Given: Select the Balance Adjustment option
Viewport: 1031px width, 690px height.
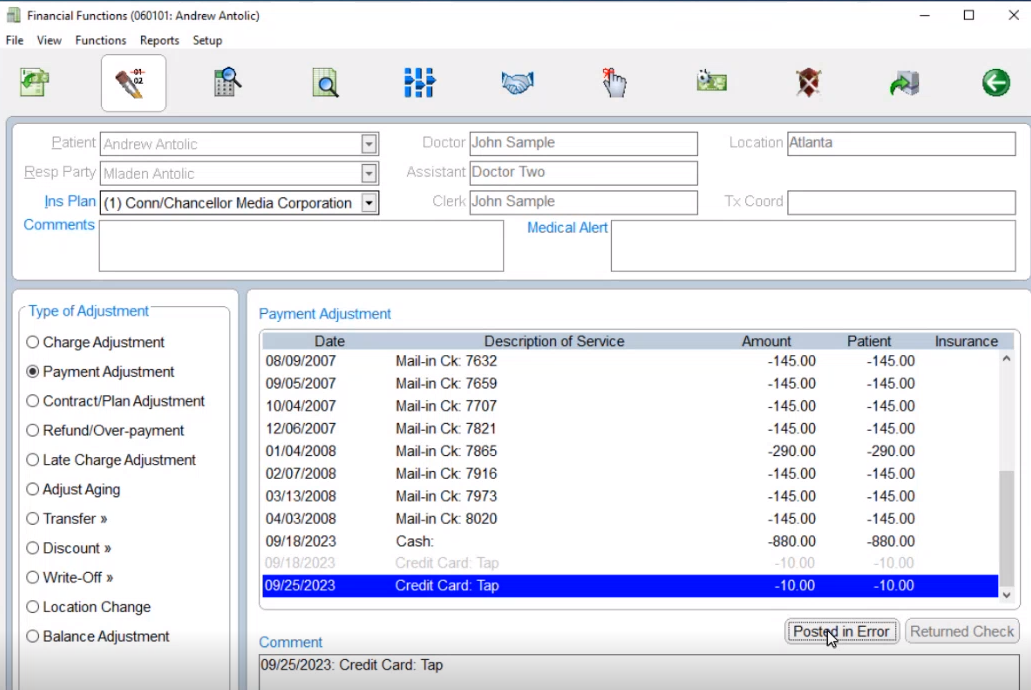Looking at the screenshot, I should pos(33,636).
